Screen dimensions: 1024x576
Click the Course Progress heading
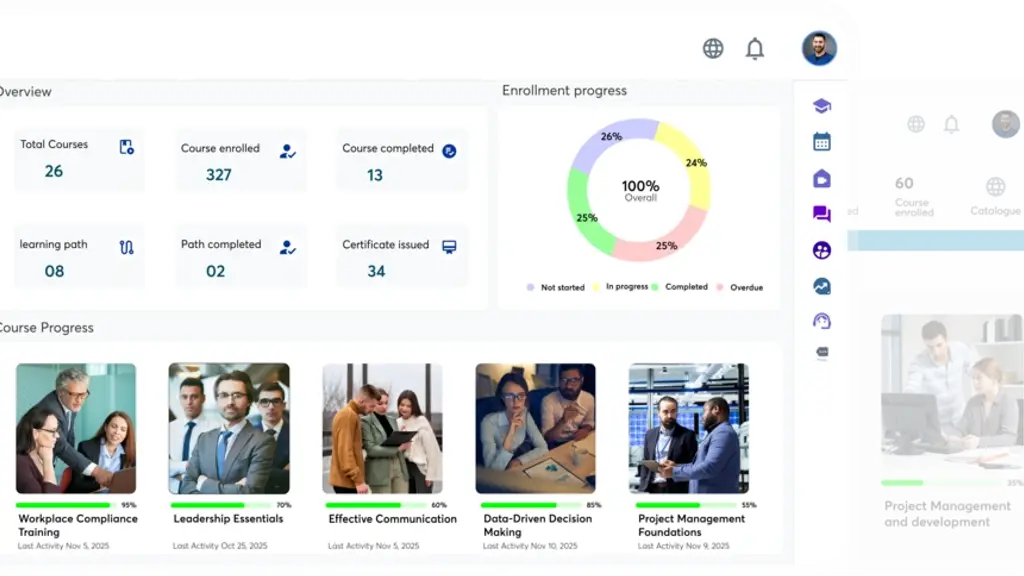coord(46,328)
